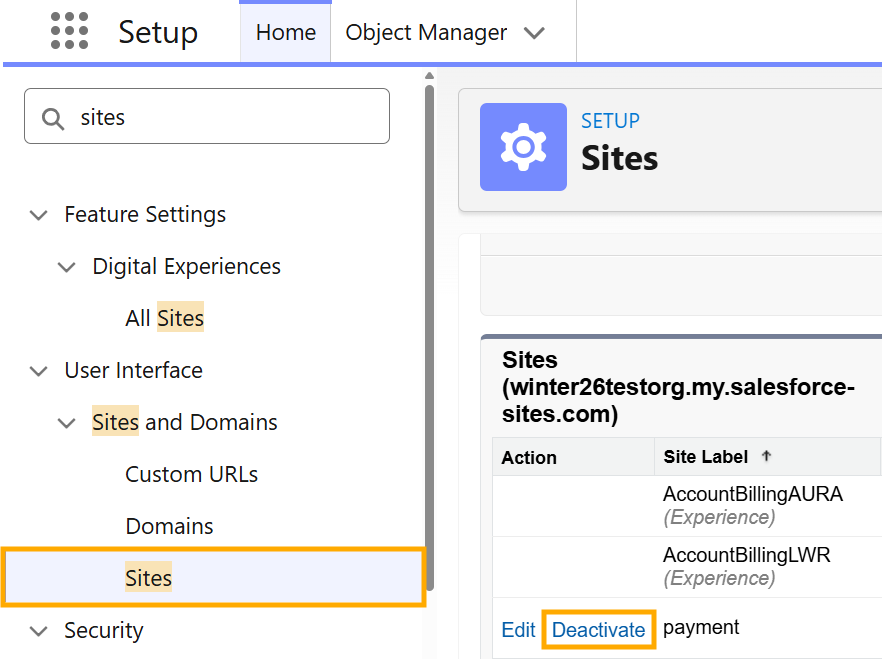Image resolution: width=882 pixels, height=659 pixels.
Task: Sort by the Site Label arrow icon
Action: click(766, 456)
